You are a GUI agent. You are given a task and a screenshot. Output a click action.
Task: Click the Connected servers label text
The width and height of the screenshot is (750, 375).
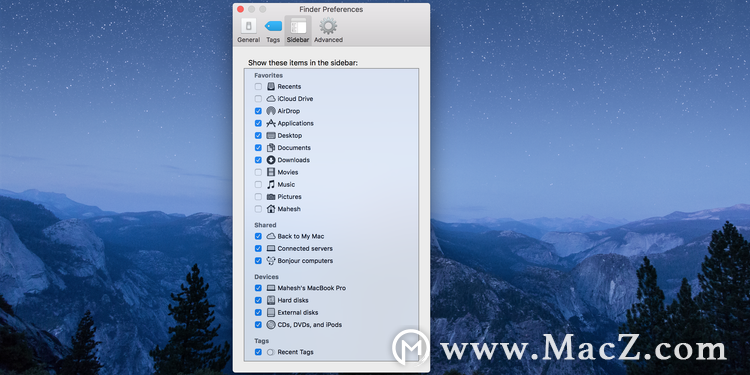coord(305,249)
